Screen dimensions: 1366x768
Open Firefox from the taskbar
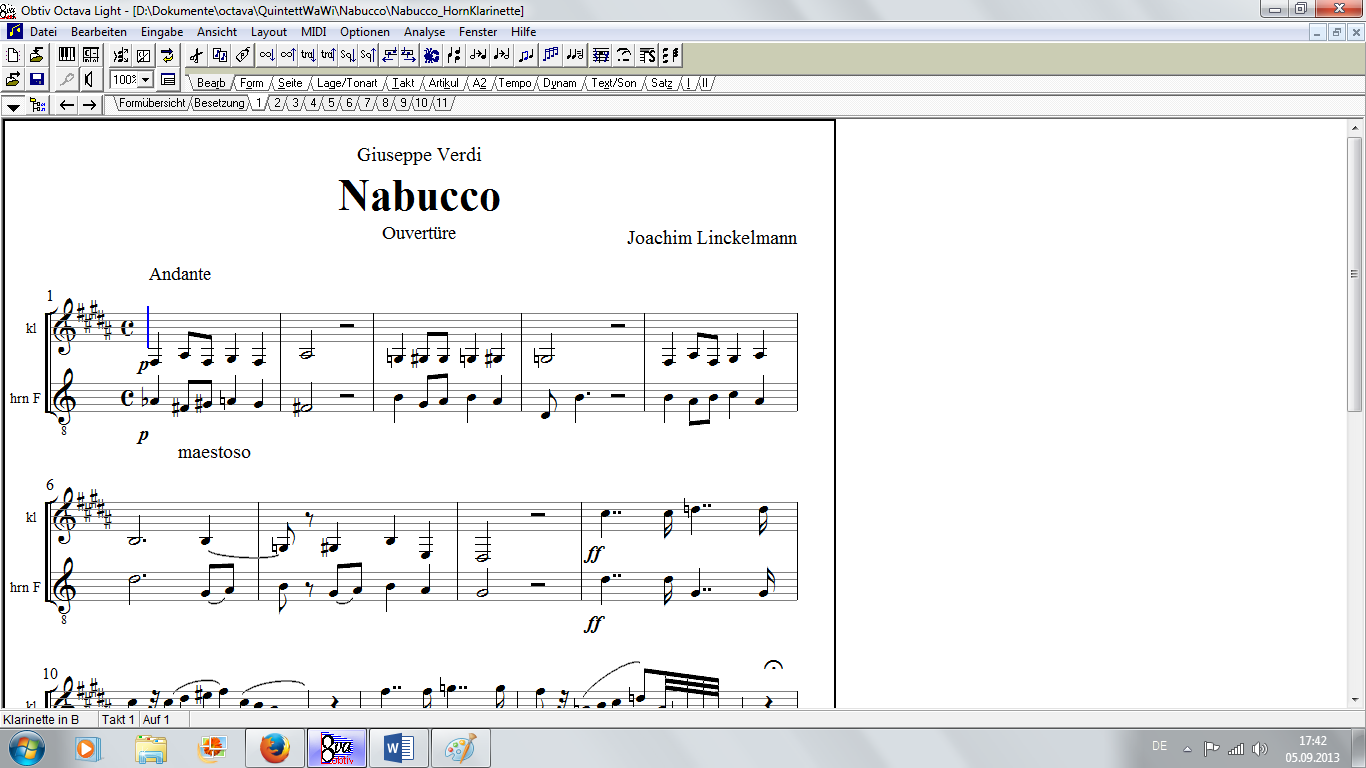274,747
